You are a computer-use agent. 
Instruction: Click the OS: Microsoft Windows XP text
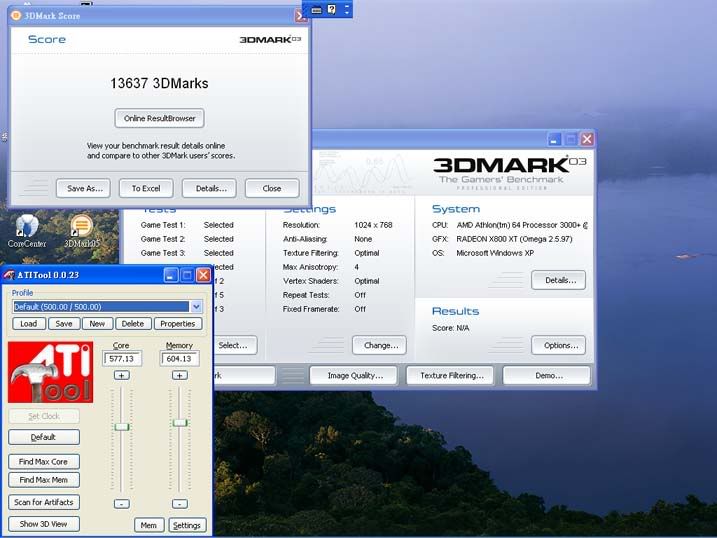(483, 253)
